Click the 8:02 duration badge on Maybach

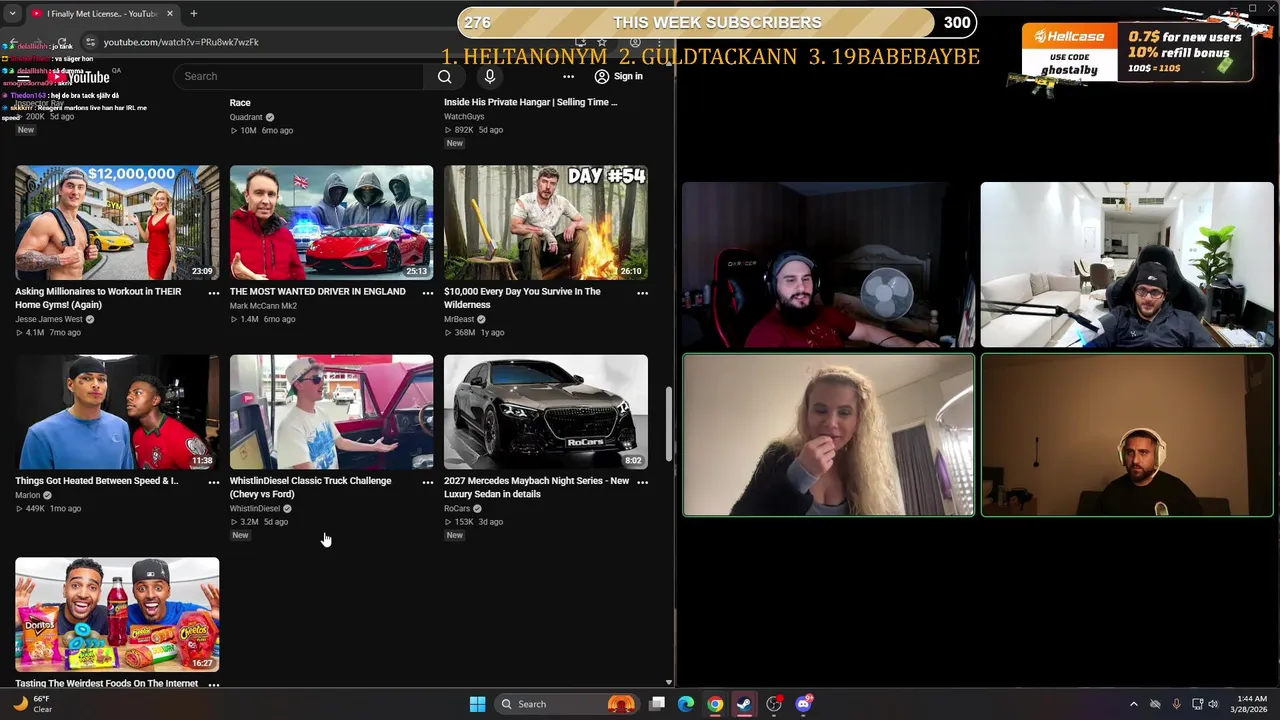pos(633,461)
